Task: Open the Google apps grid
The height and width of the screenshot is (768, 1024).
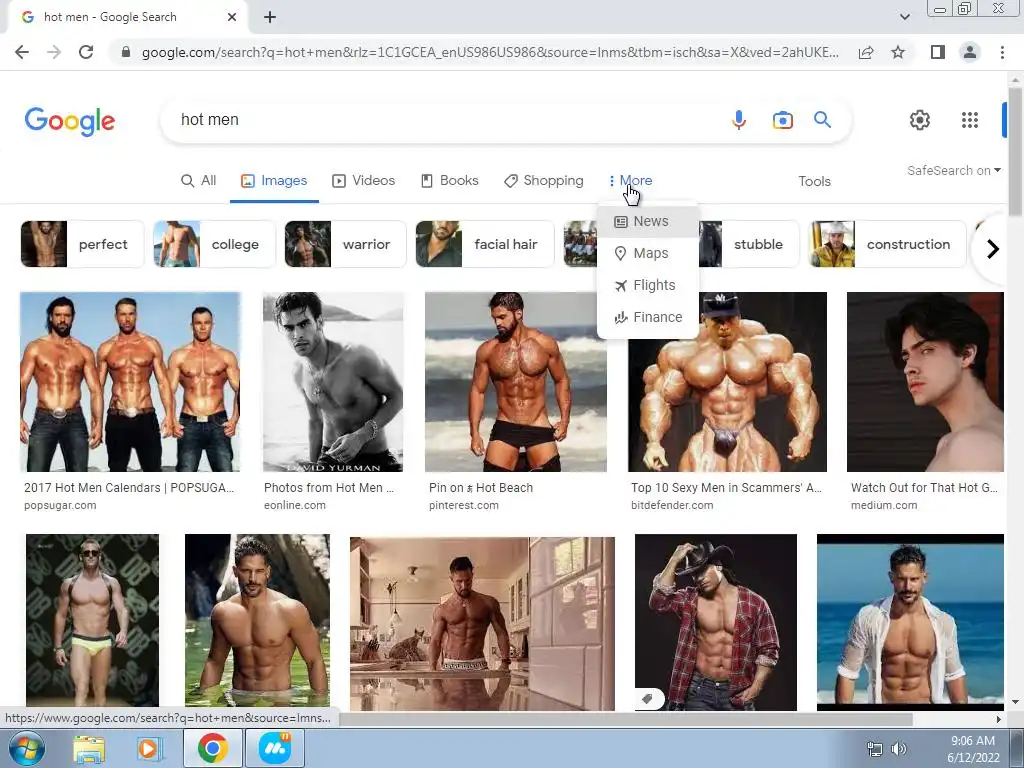Action: (970, 120)
